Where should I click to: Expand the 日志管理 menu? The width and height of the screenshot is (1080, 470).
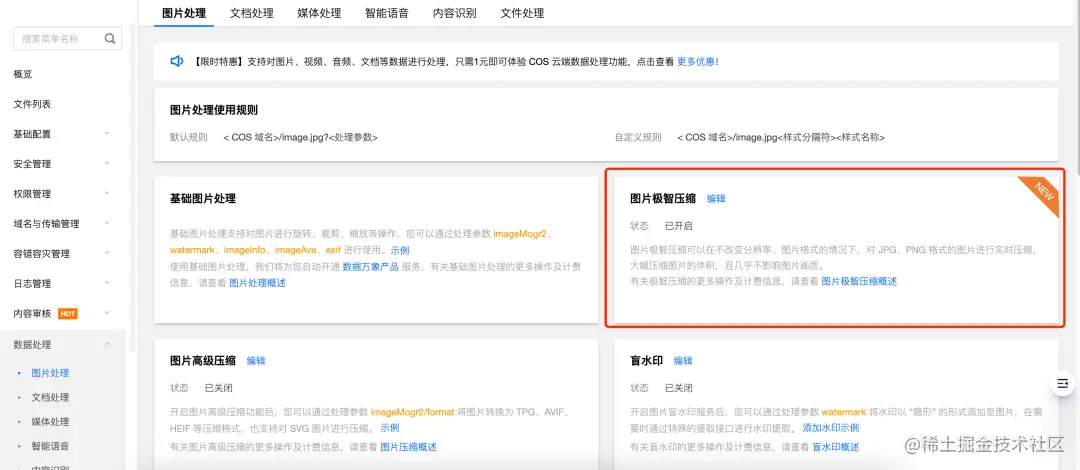[x=63, y=283]
